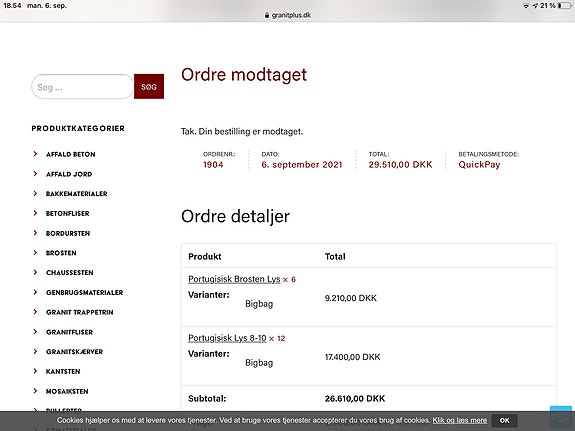Go to Chaussesten category

click(x=70, y=273)
